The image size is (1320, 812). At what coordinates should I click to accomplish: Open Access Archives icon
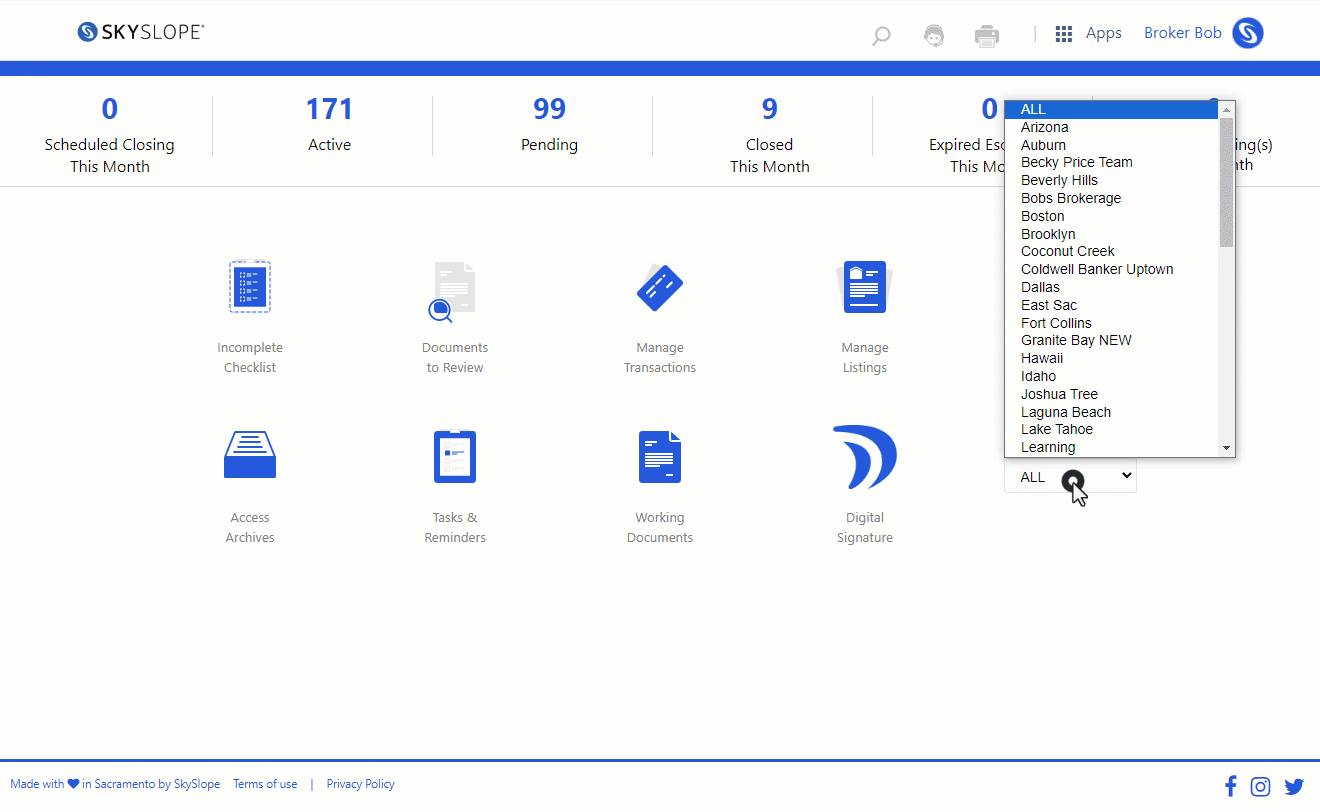[x=250, y=455]
